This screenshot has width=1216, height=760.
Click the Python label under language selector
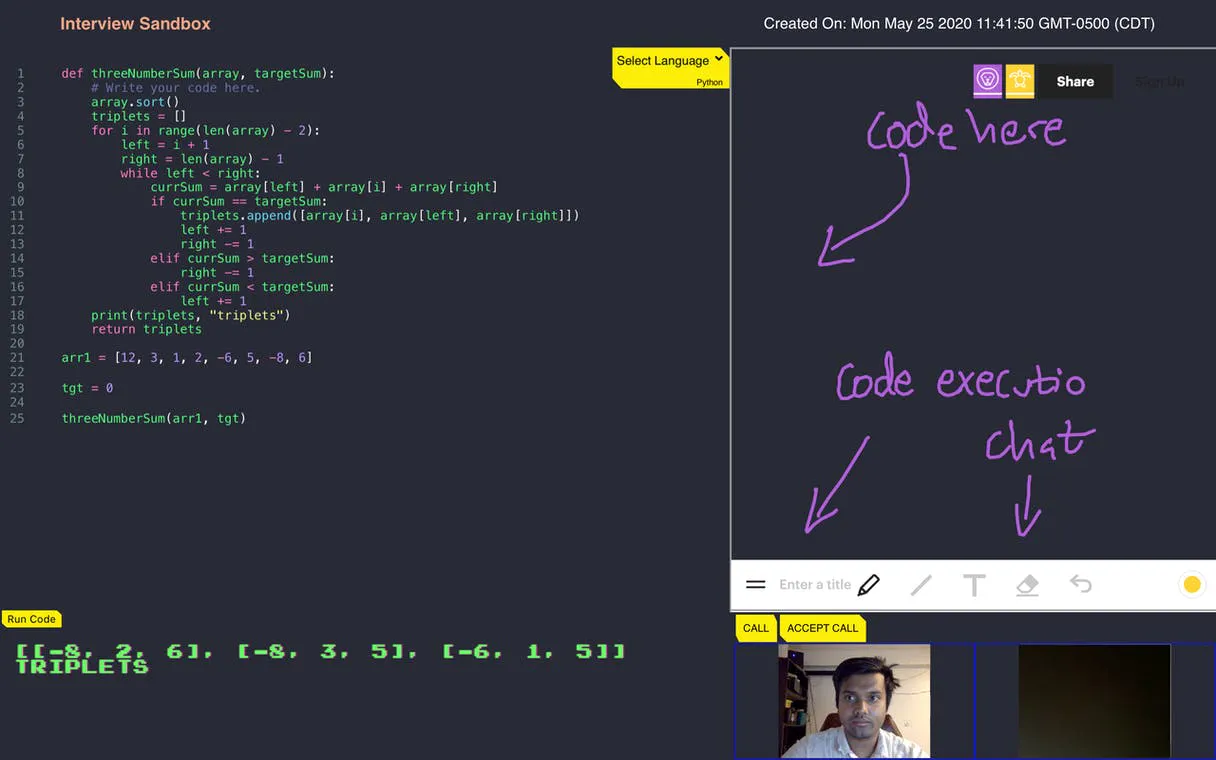[709, 82]
